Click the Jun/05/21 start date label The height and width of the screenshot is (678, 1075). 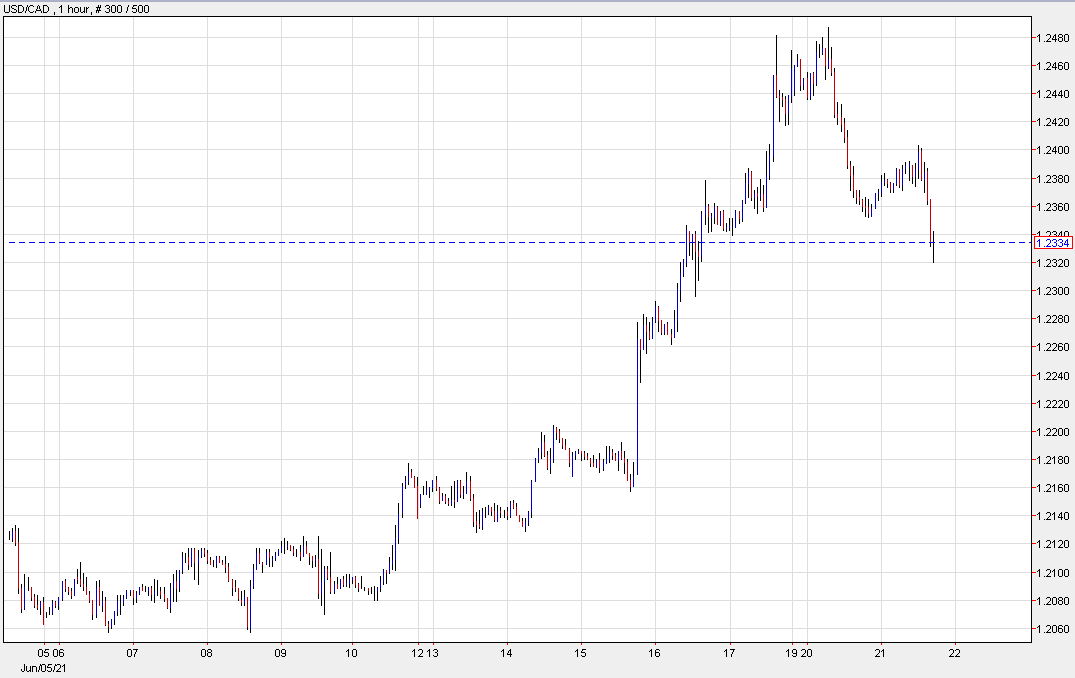(47, 667)
